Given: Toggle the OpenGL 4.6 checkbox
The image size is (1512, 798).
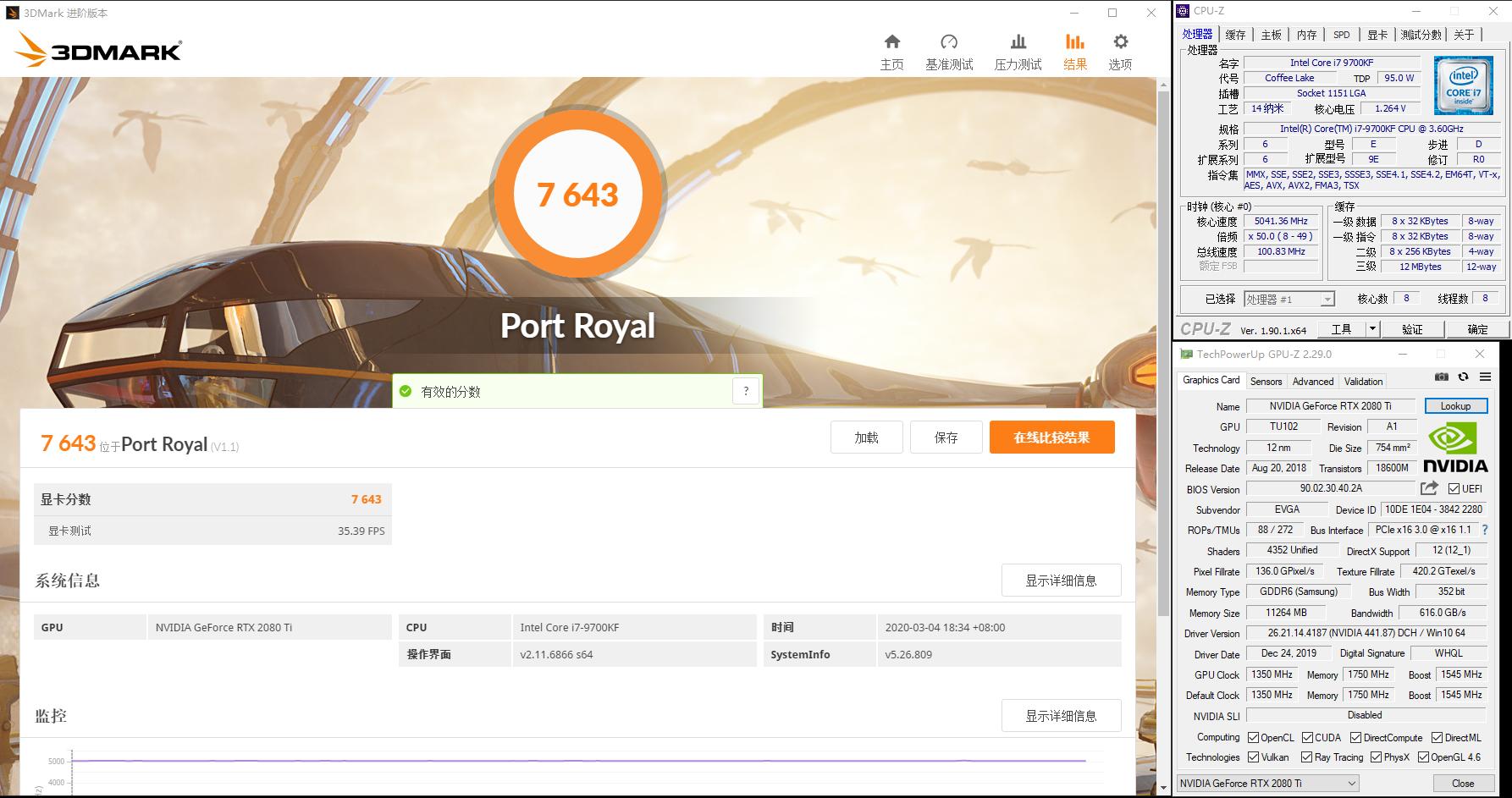Looking at the screenshot, I should (x=1423, y=757).
